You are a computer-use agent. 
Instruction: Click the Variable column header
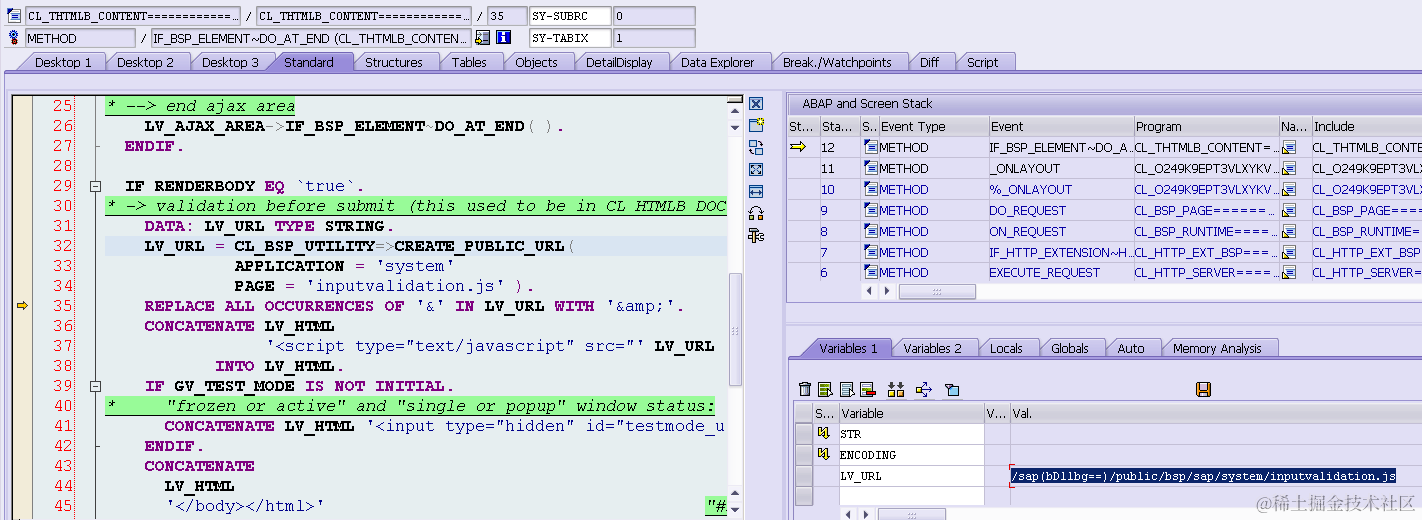tap(911, 413)
